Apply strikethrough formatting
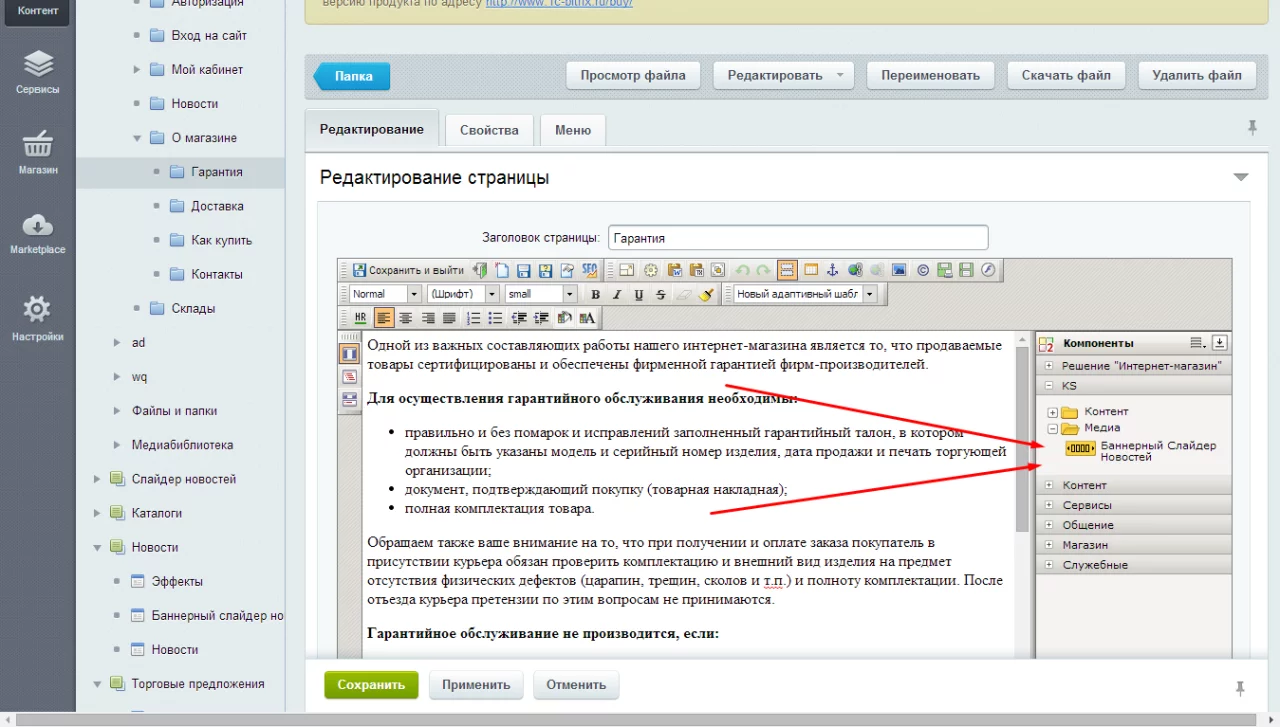 [661, 295]
